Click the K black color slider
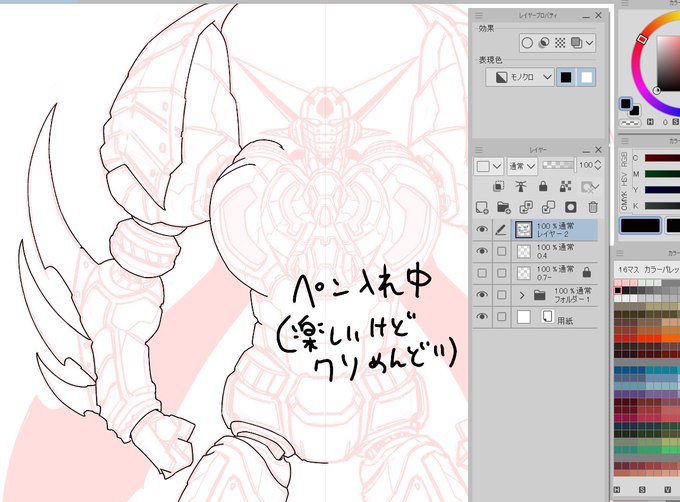 pyautogui.click(x=662, y=206)
